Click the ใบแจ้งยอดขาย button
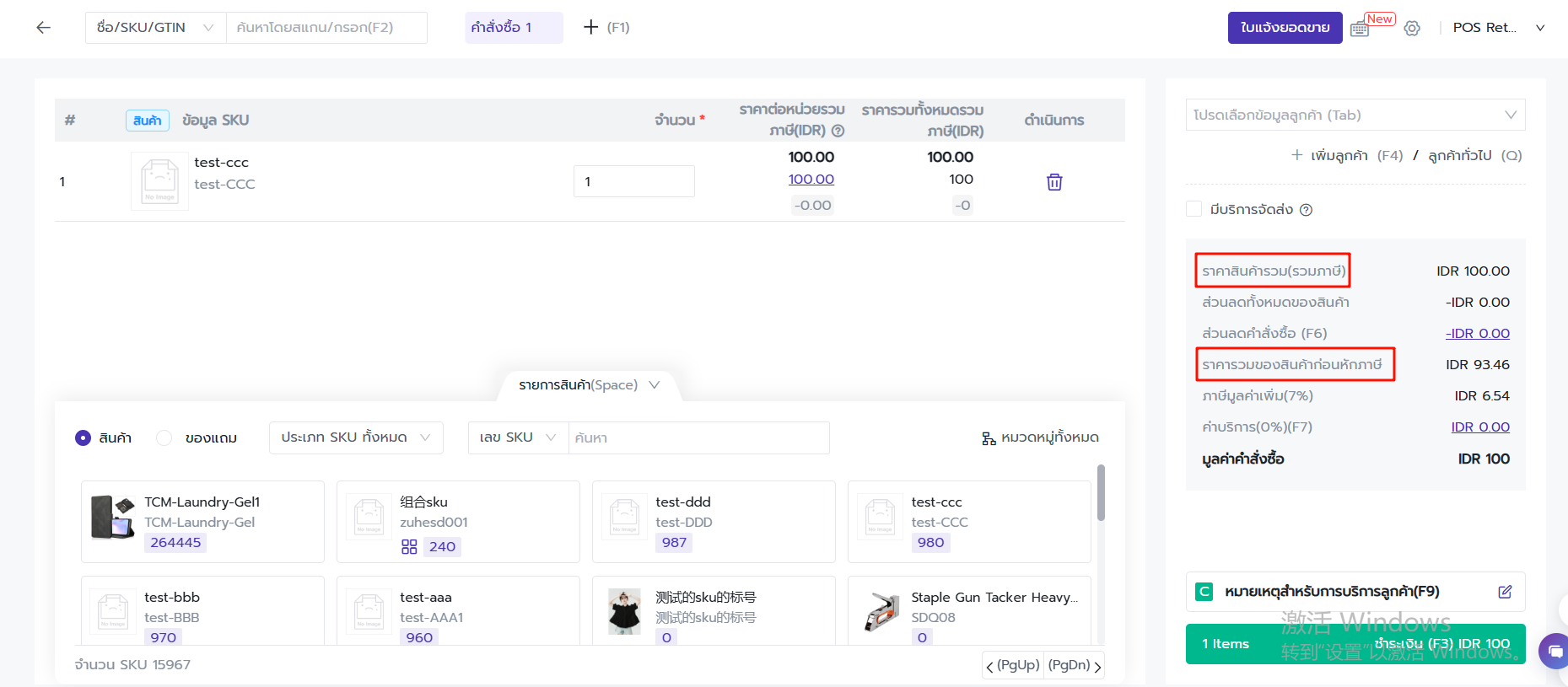Image resolution: width=1568 pixels, height=687 pixels. [1284, 28]
